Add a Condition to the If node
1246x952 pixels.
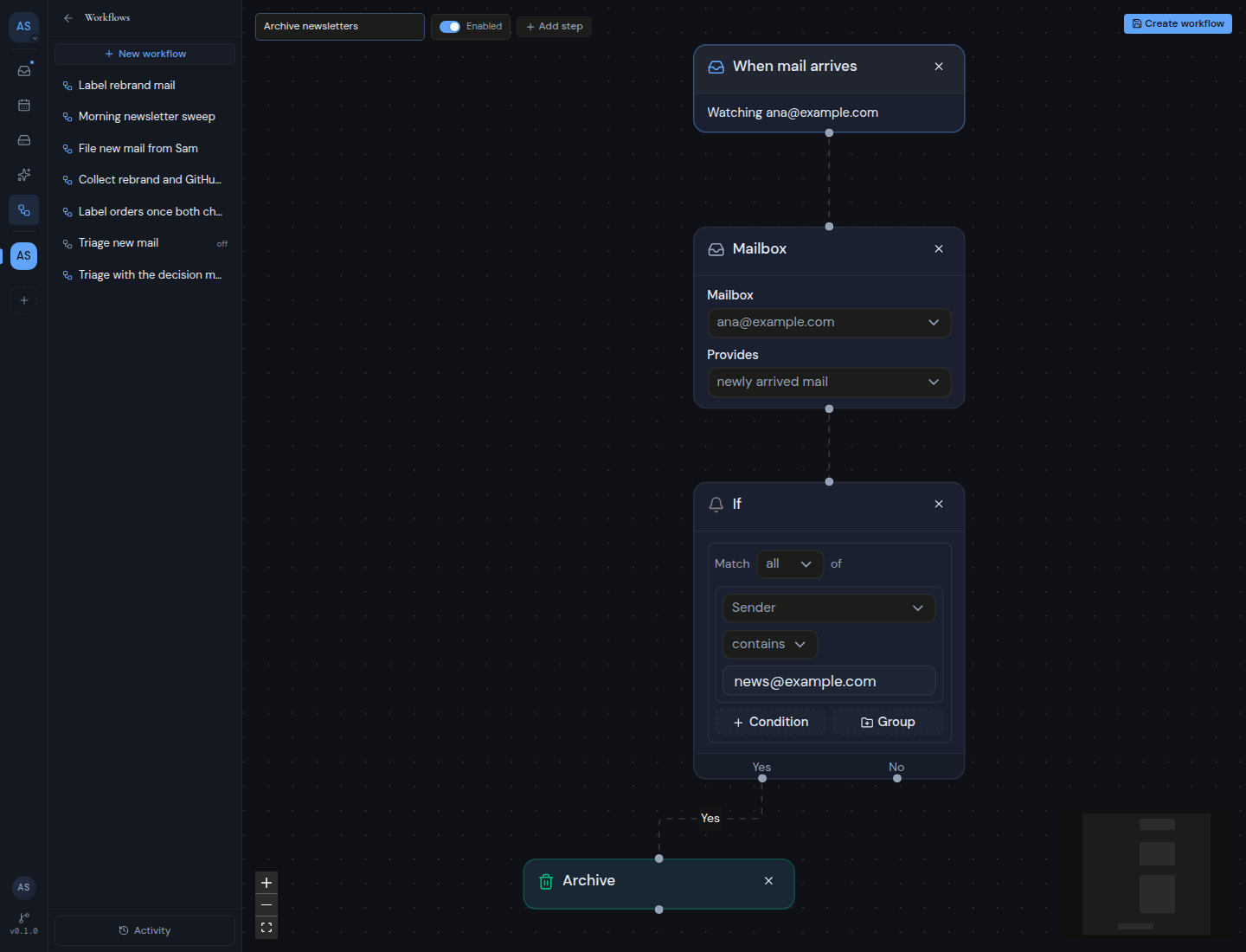tap(770, 723)
